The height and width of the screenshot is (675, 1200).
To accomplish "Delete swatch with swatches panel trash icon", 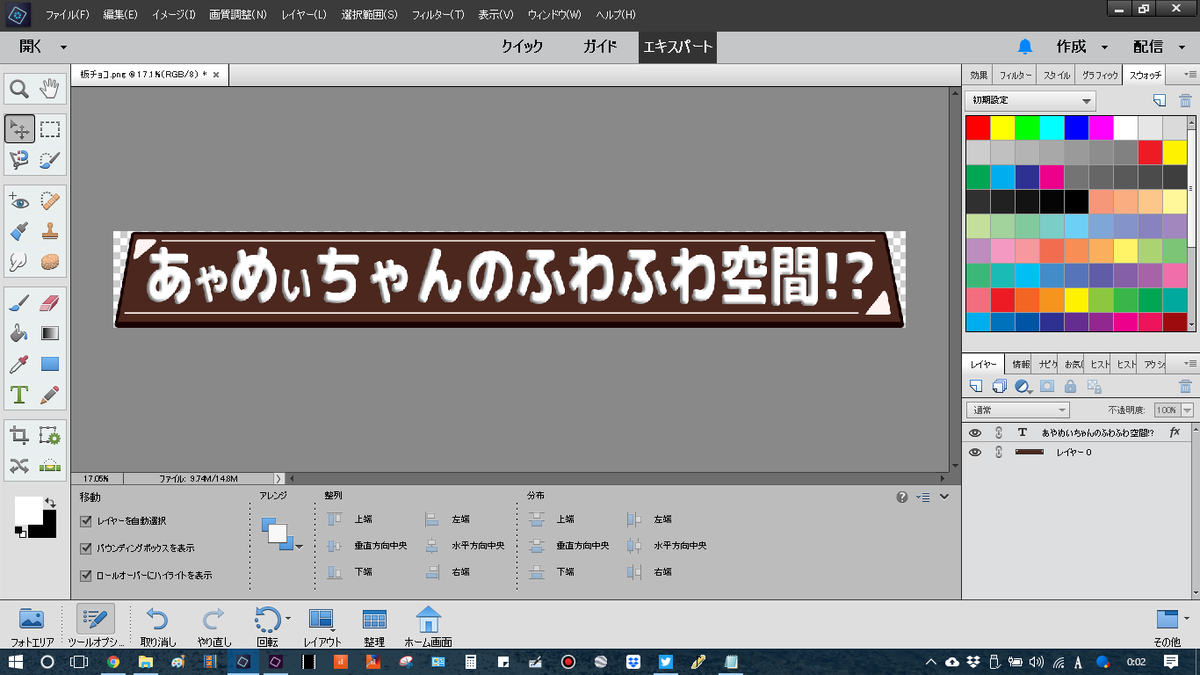I will tap(1185, 100).
